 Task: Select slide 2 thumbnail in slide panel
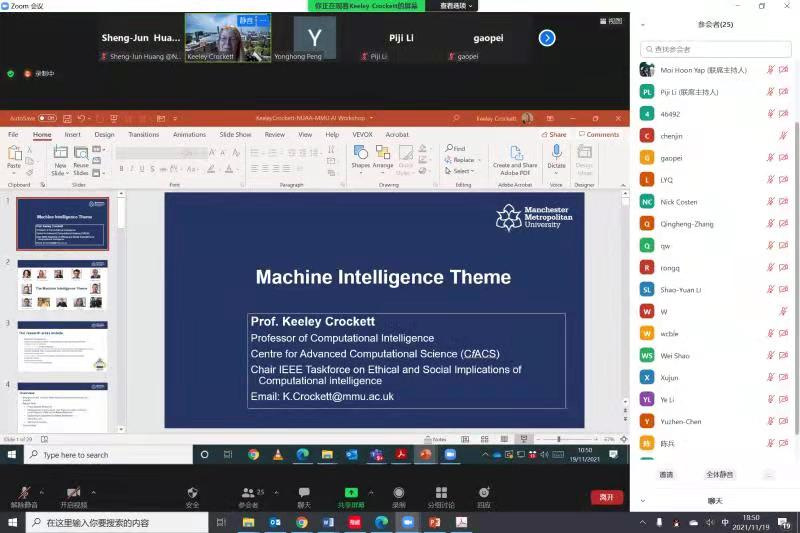point(62,285)
